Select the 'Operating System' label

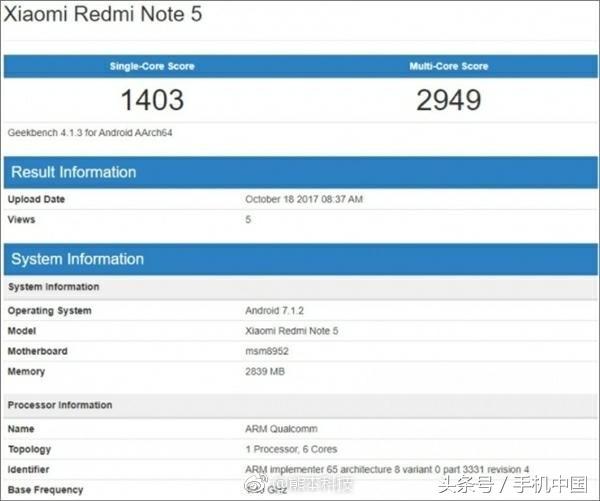pos(50,311)
